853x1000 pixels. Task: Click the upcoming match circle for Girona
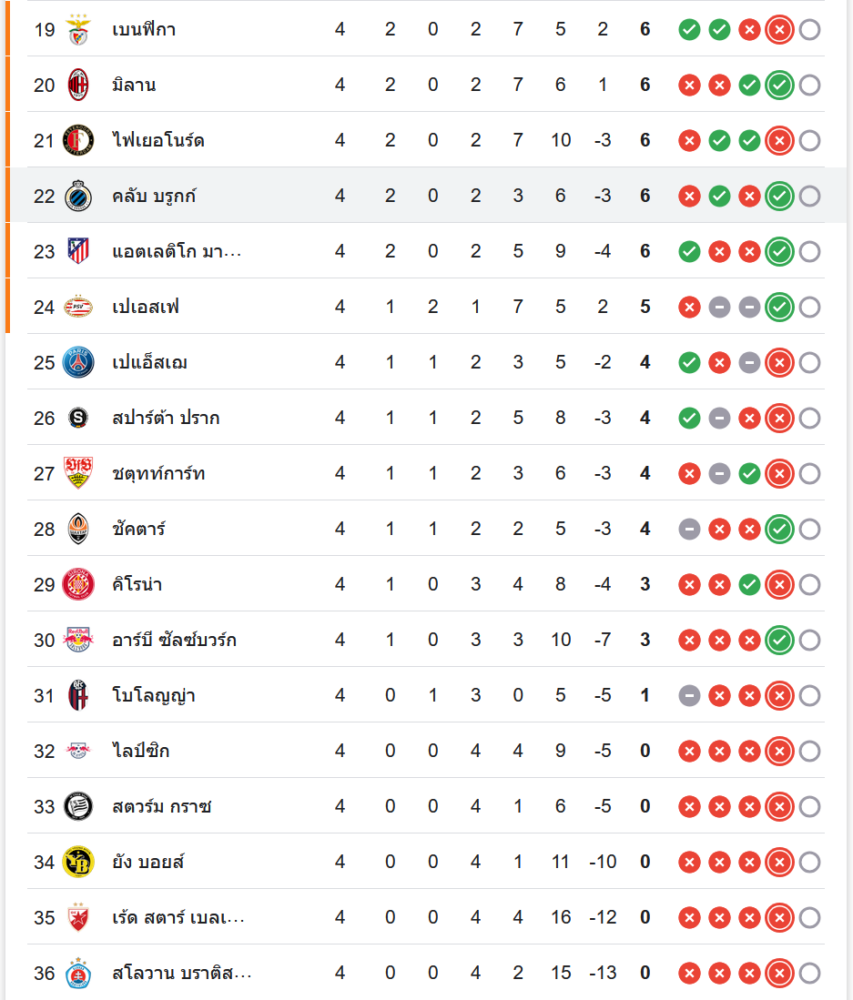point(810,585)
